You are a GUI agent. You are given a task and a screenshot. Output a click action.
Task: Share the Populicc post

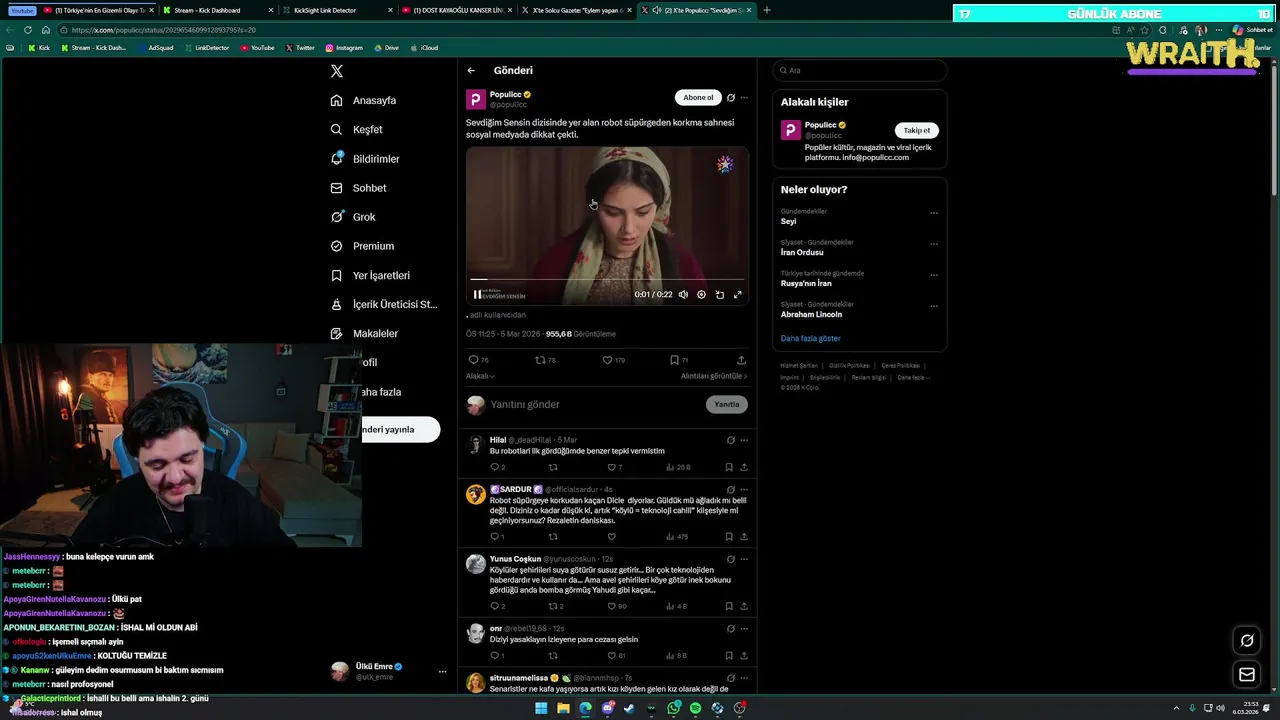(741, 360)
